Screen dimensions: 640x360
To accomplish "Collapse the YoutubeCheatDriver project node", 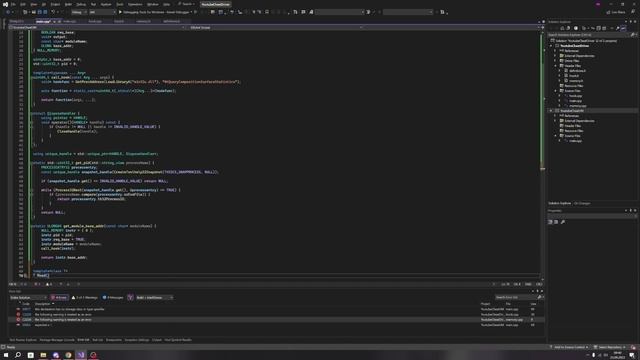I will 551,46.
